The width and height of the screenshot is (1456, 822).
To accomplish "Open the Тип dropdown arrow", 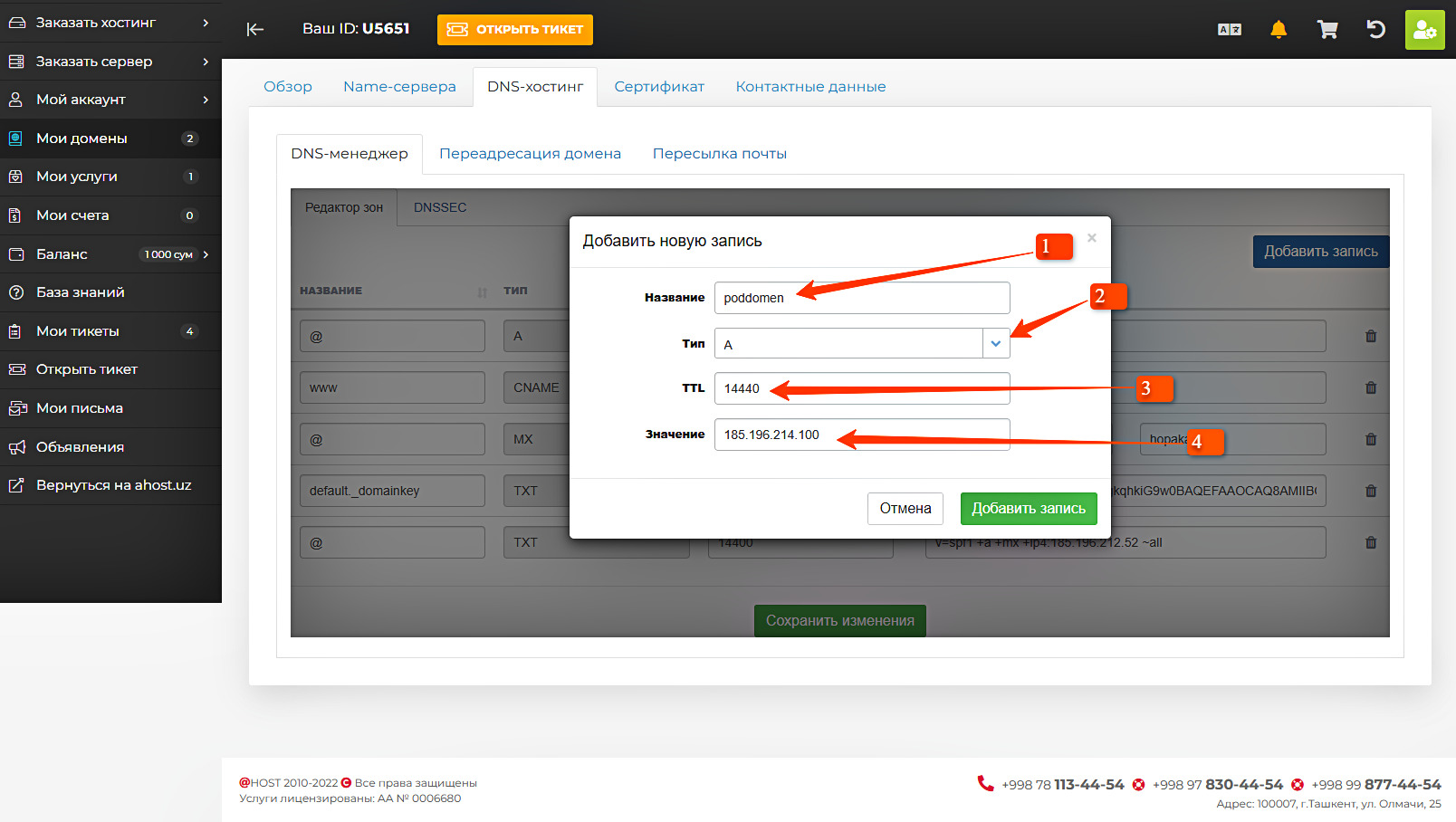I will (x=996, y=343).
